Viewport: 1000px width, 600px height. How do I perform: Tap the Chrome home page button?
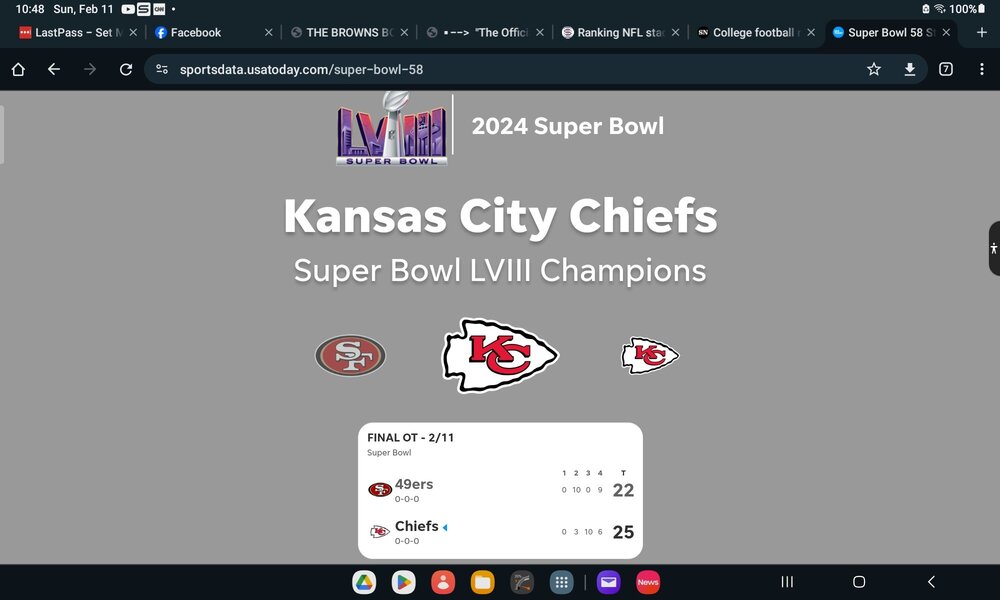pyautogui.click(x=18, y=70)
